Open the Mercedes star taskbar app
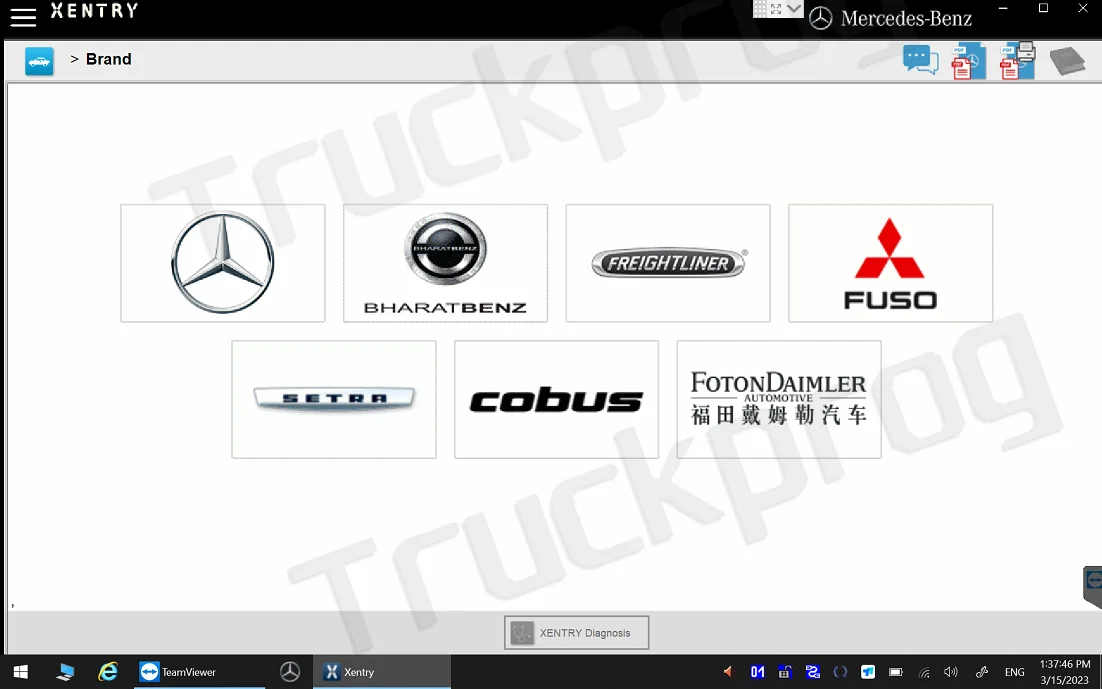 coord(290,672)
